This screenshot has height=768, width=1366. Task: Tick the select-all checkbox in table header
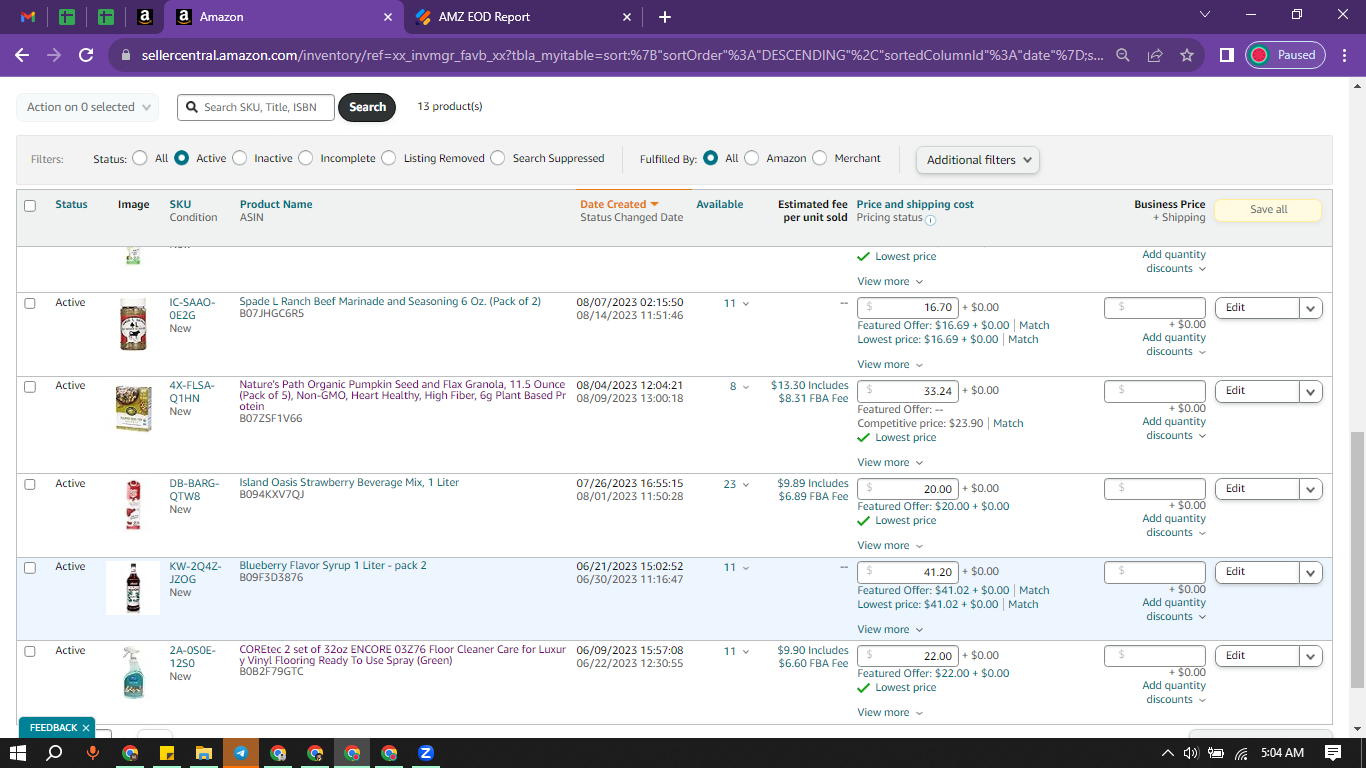click(x=30, y=206)
